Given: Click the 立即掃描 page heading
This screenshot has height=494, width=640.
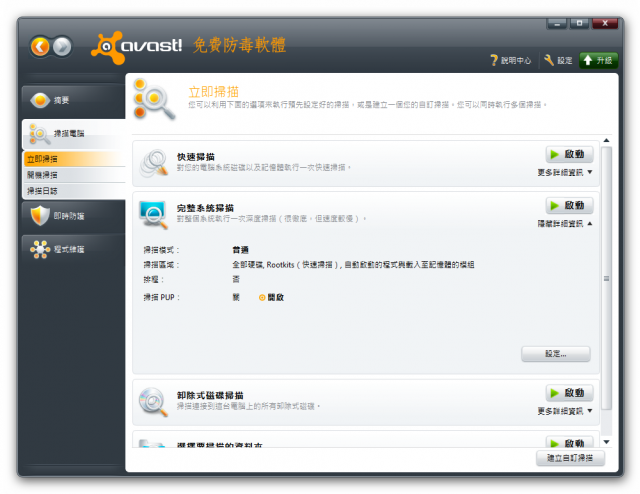Looking at the screenshot, I should tap(213, 91).
